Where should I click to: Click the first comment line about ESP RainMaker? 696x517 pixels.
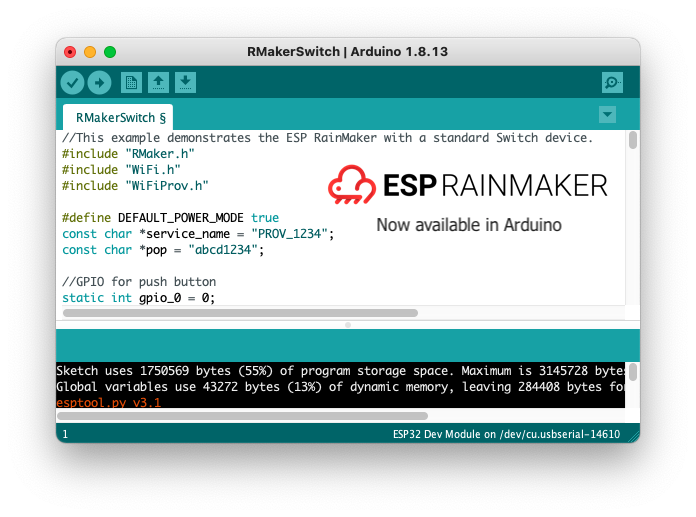(328, 138)
